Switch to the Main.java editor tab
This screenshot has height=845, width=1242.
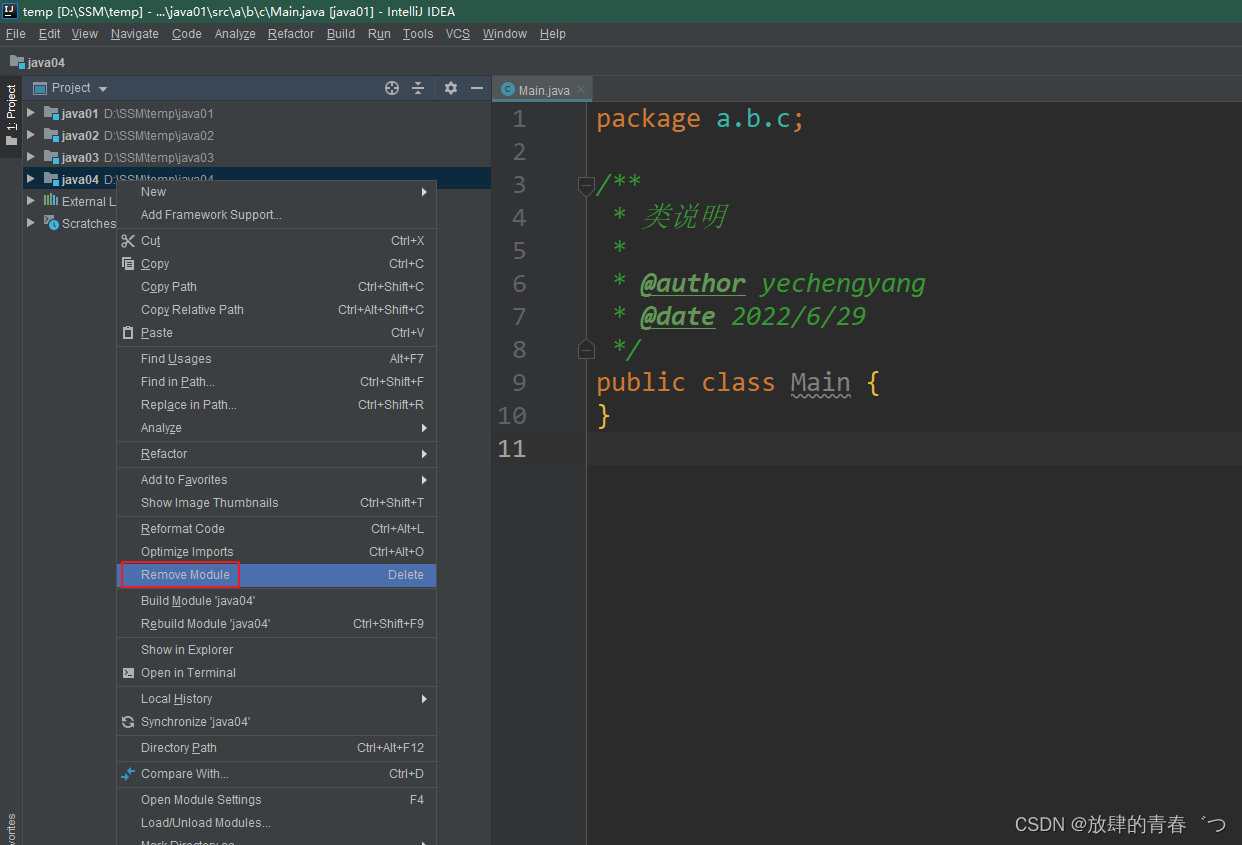(x=543, y=90)
